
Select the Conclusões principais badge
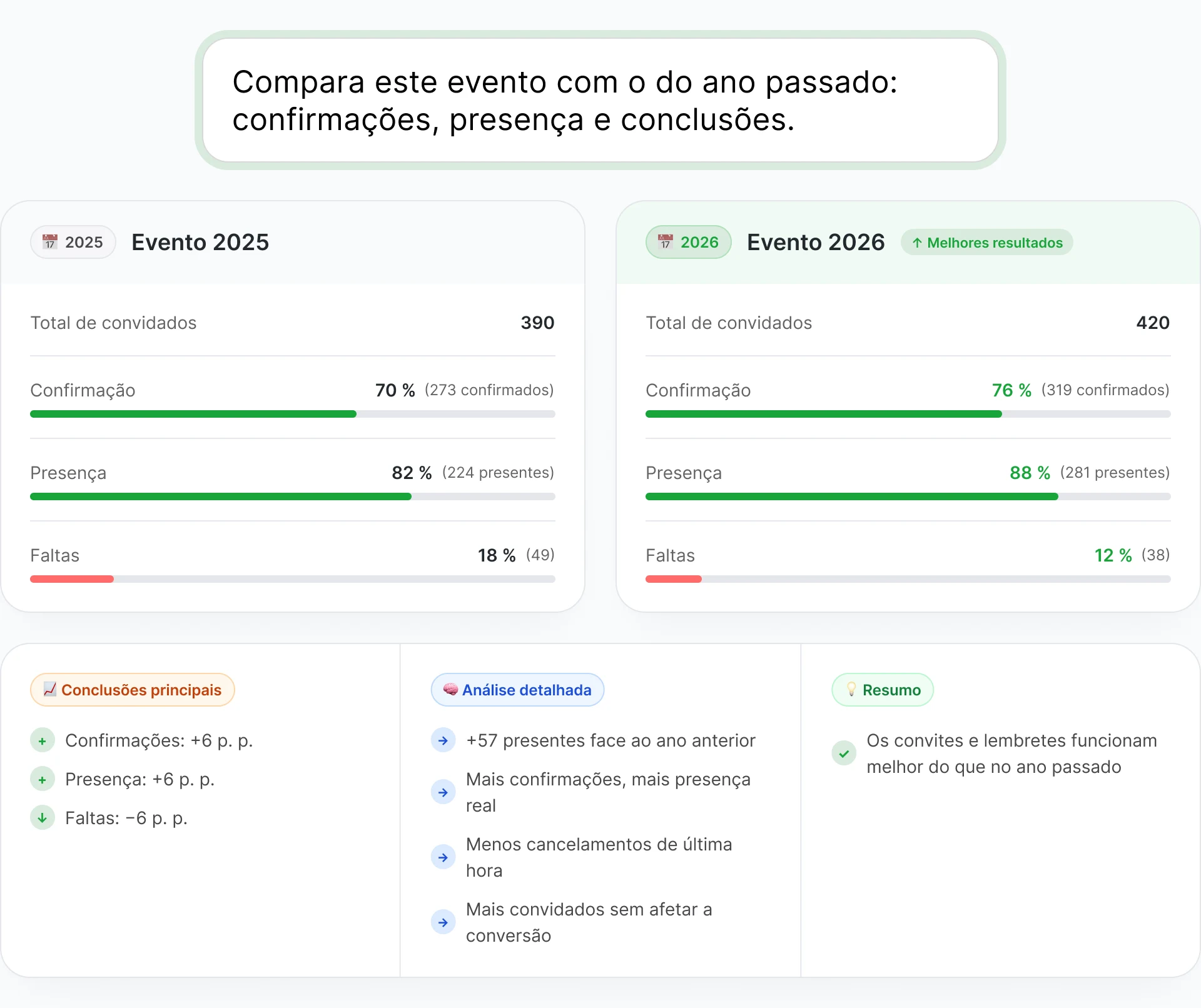133,690
